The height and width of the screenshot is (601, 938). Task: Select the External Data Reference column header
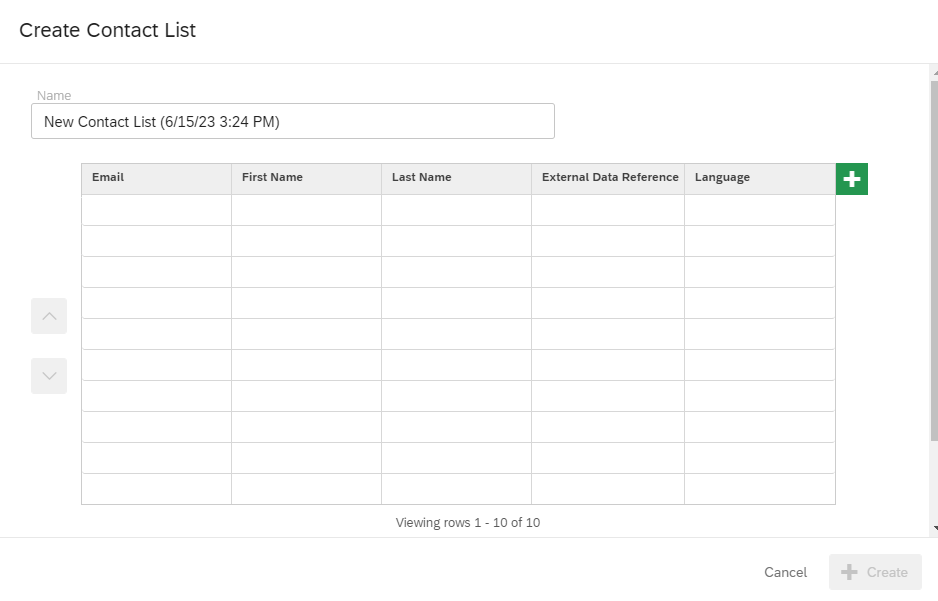pos(608,177)
